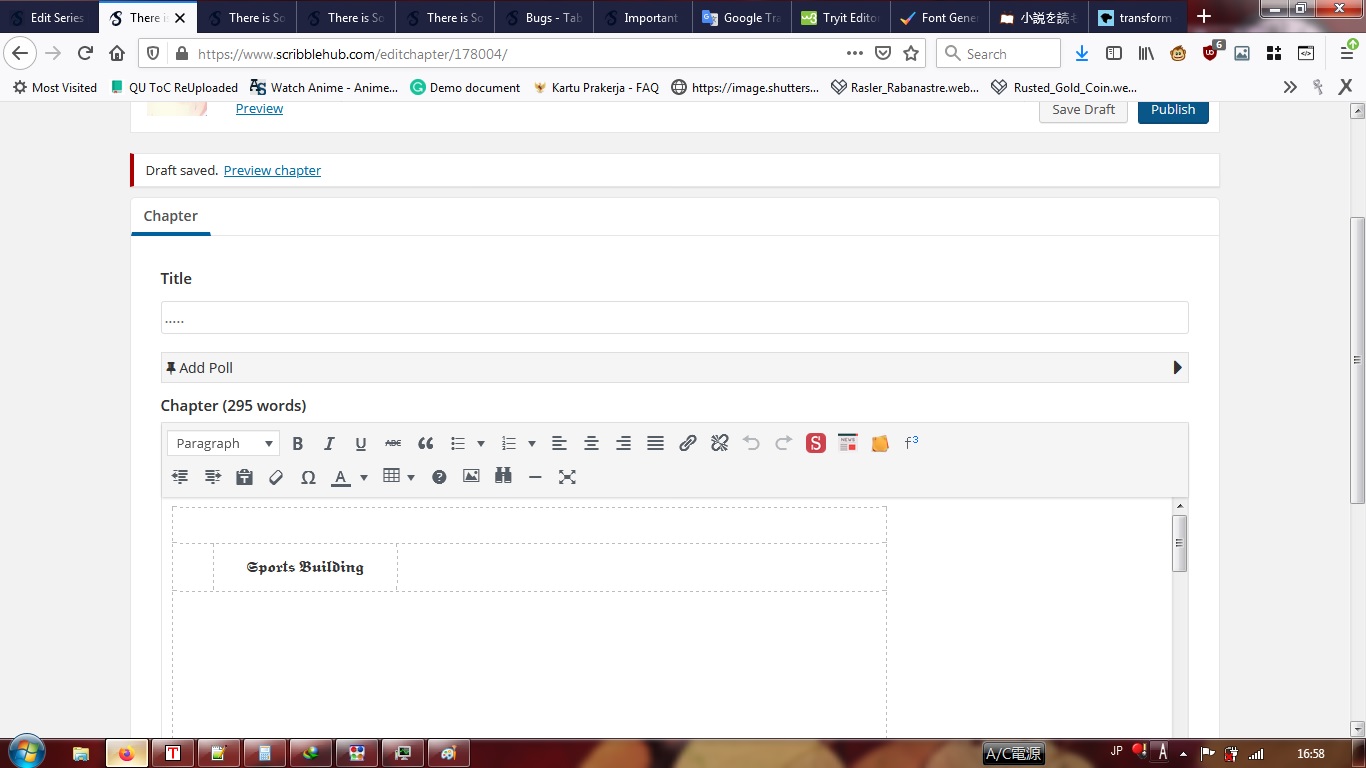The image size is (1366, 768).
Task: Click the find and replace binoculars icon
Action: pos(503,477)
